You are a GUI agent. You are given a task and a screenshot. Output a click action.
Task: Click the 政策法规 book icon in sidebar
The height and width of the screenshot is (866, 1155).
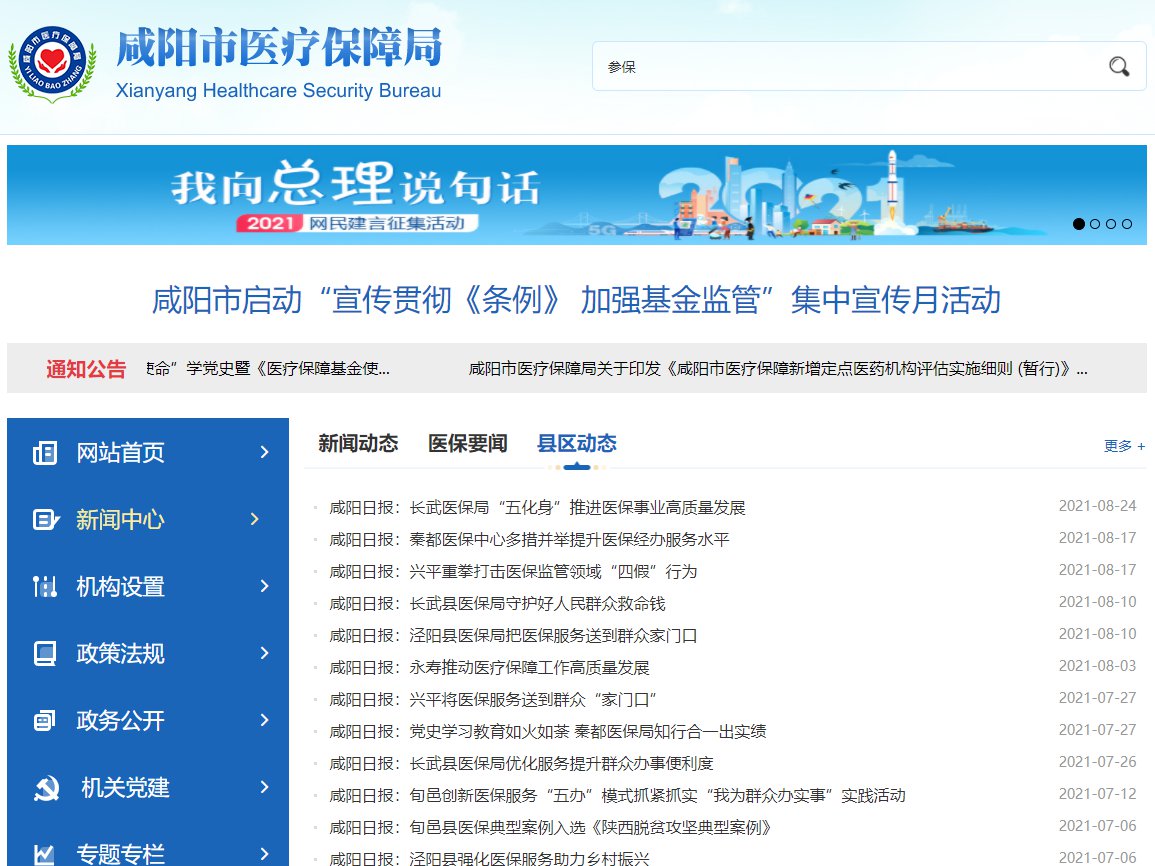[x=45, y=654]
